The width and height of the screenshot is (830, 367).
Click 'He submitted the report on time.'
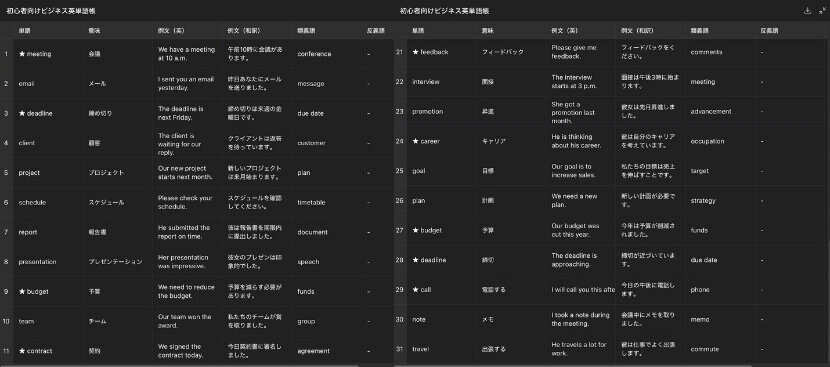click(x=184, y=232)
